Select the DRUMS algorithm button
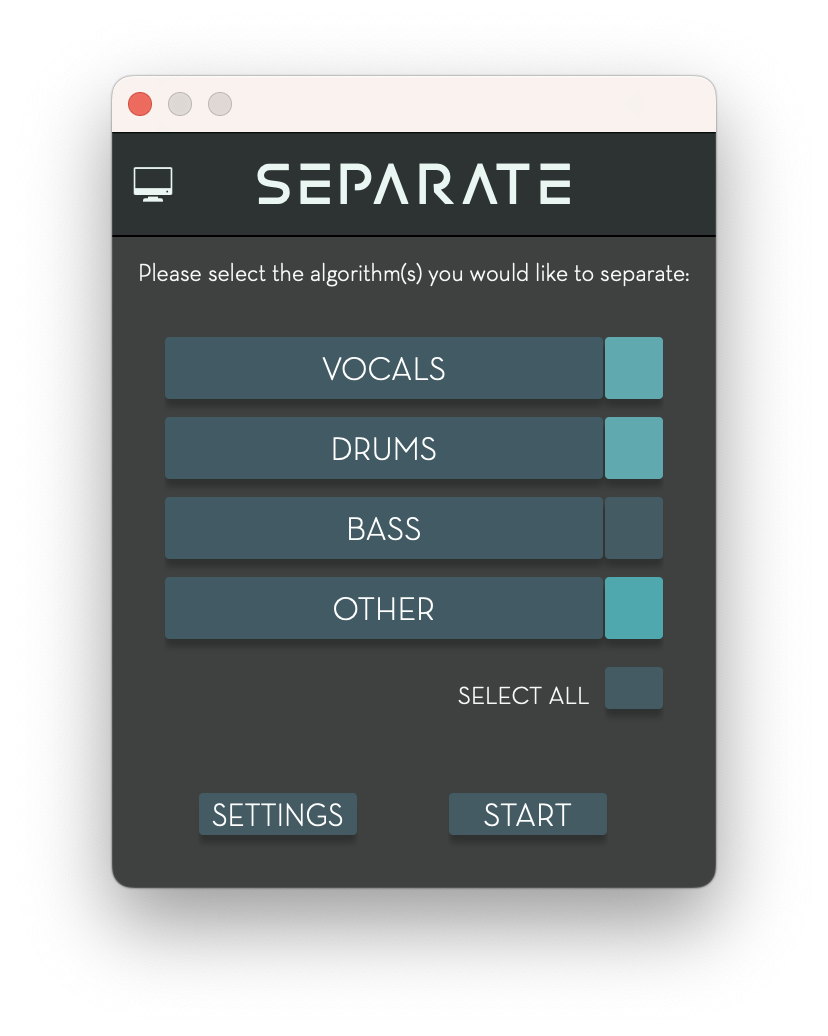Viewport: 828px width, 1036px height. 384,448
